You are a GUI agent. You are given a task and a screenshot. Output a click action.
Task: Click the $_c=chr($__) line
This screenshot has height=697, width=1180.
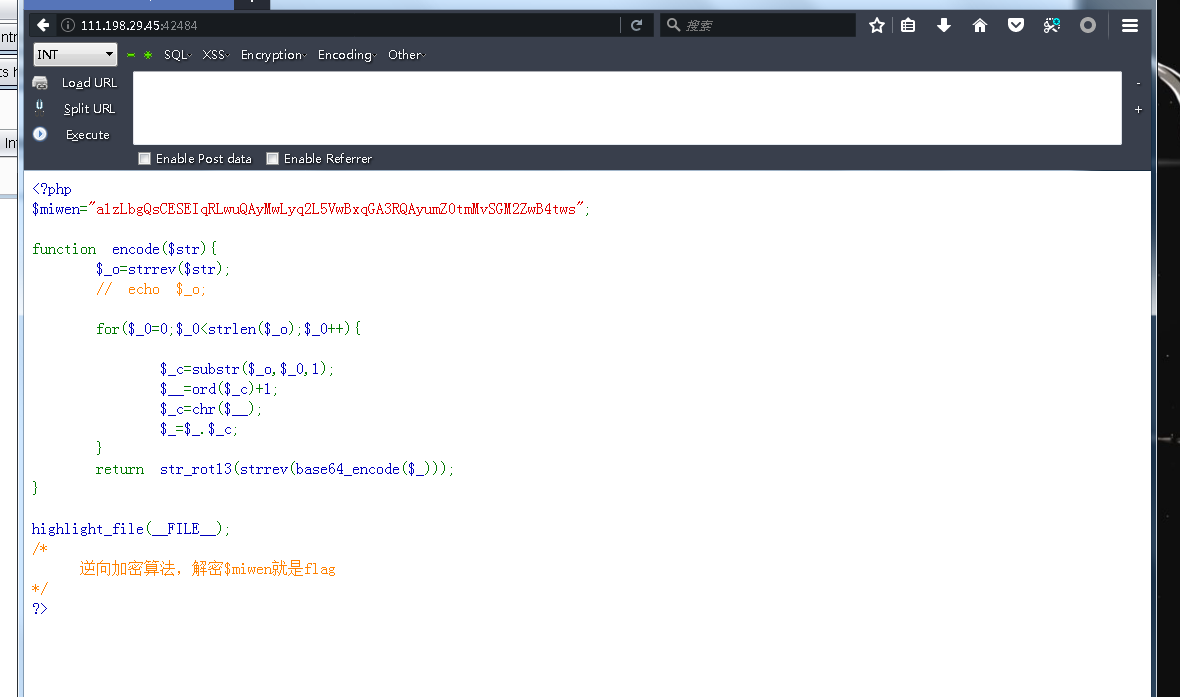coord(211,409)
